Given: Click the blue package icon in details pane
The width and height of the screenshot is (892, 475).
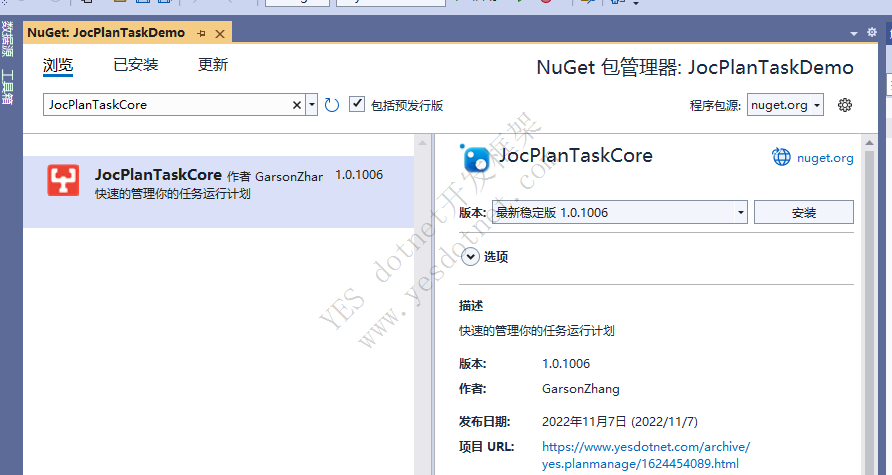Looking at the screenshot, I should pos(476,158).
